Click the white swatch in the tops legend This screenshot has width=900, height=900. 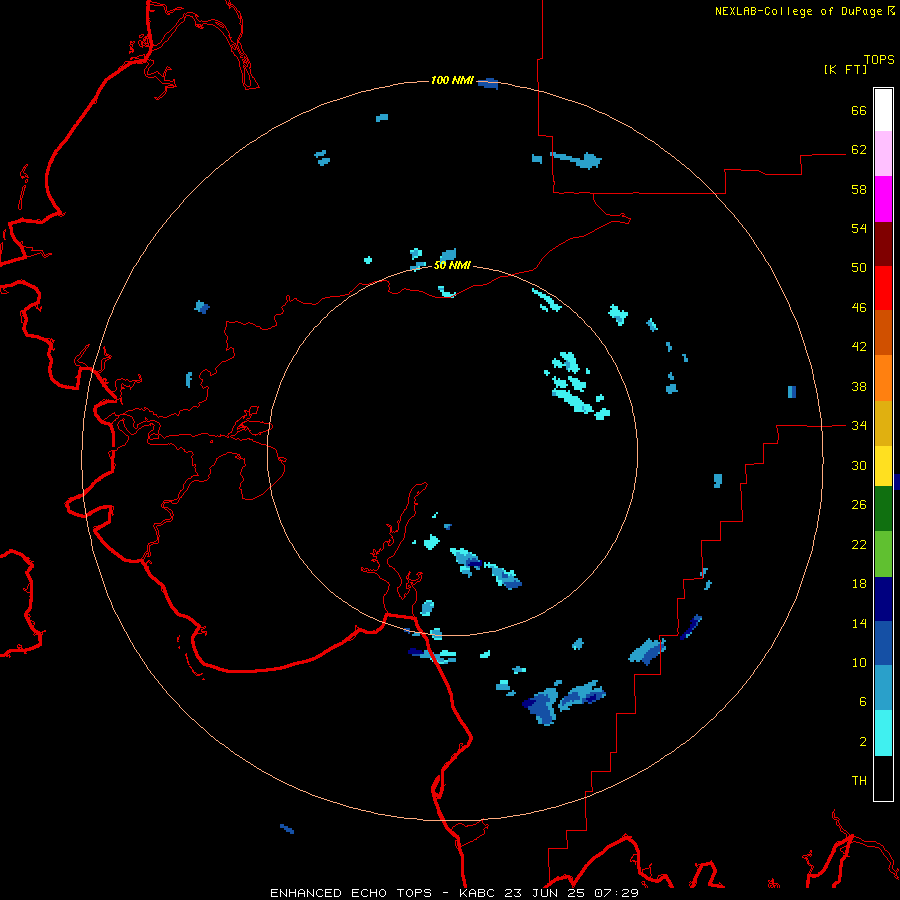coord(883,110)
